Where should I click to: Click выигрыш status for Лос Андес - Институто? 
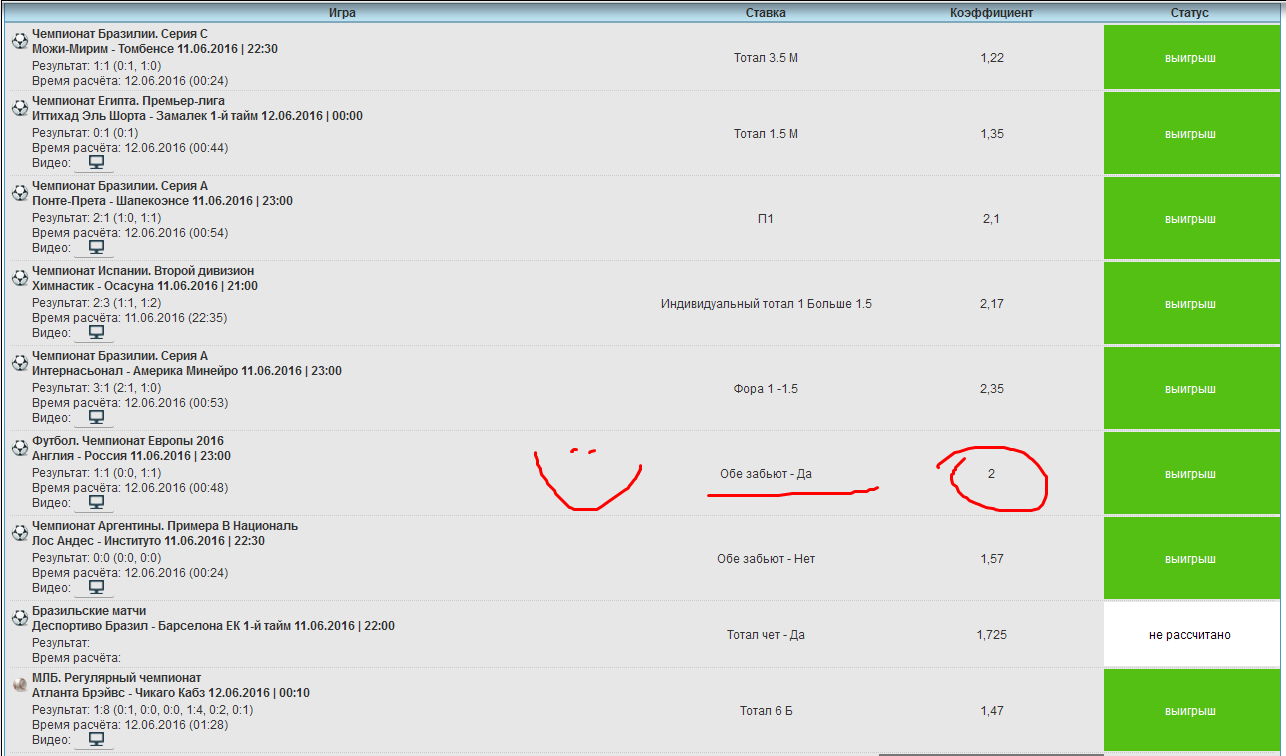coord(1191,558)
